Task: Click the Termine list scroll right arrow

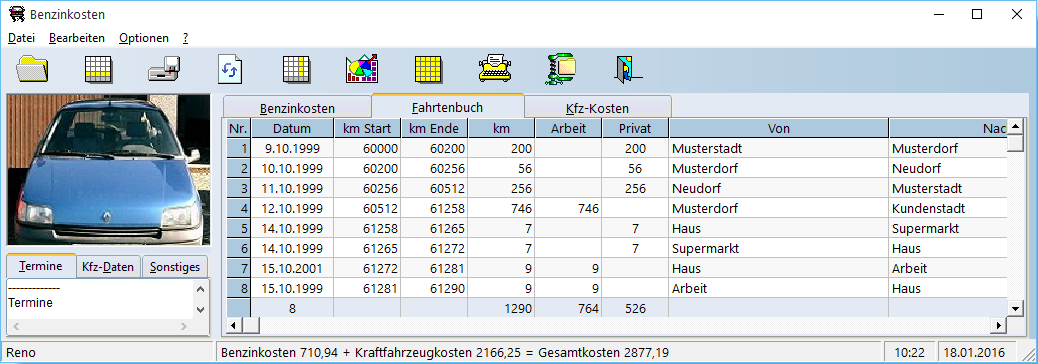Action: coord(185,326)
